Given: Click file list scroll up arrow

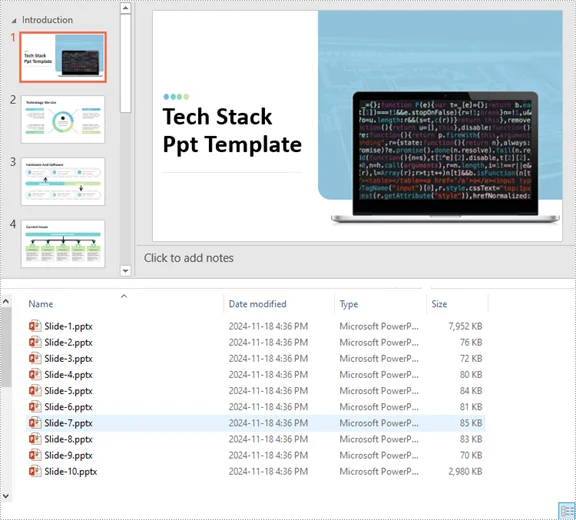Looking at the screenshot, I should [x=6, y=302].
